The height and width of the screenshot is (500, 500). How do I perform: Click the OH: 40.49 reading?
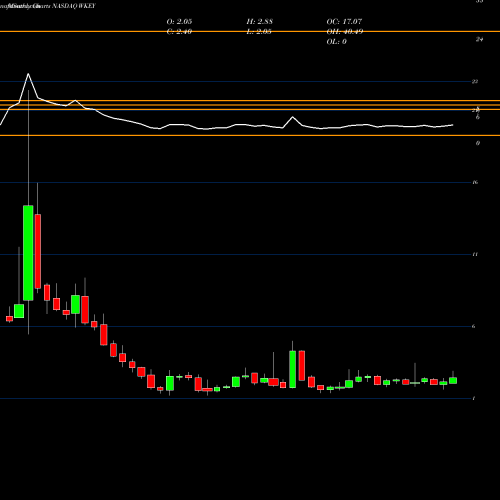[345, 32]
